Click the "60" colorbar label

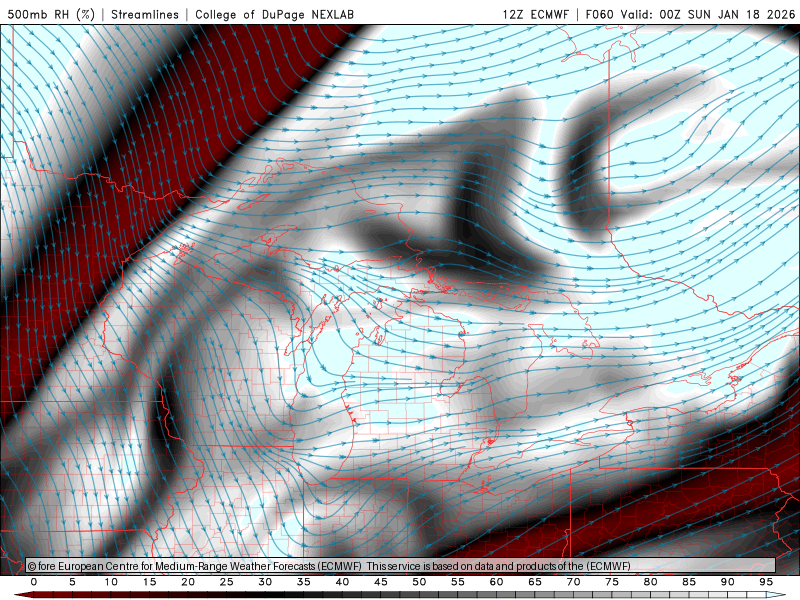(x=496, y=582)
